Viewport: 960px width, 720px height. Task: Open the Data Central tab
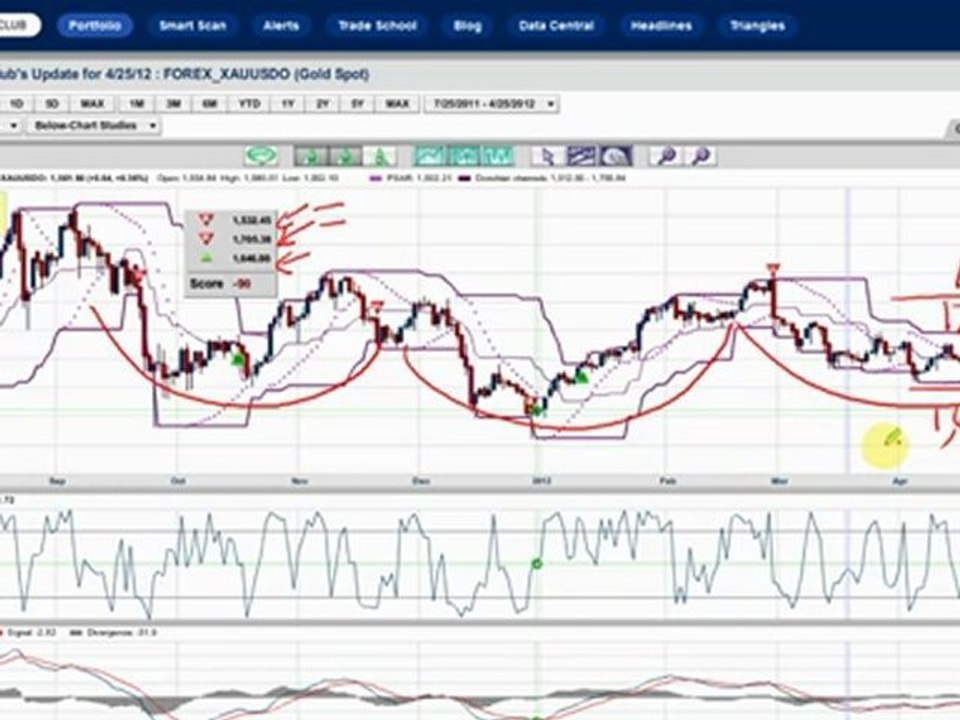pyautogui.click(x=556, y=26)
